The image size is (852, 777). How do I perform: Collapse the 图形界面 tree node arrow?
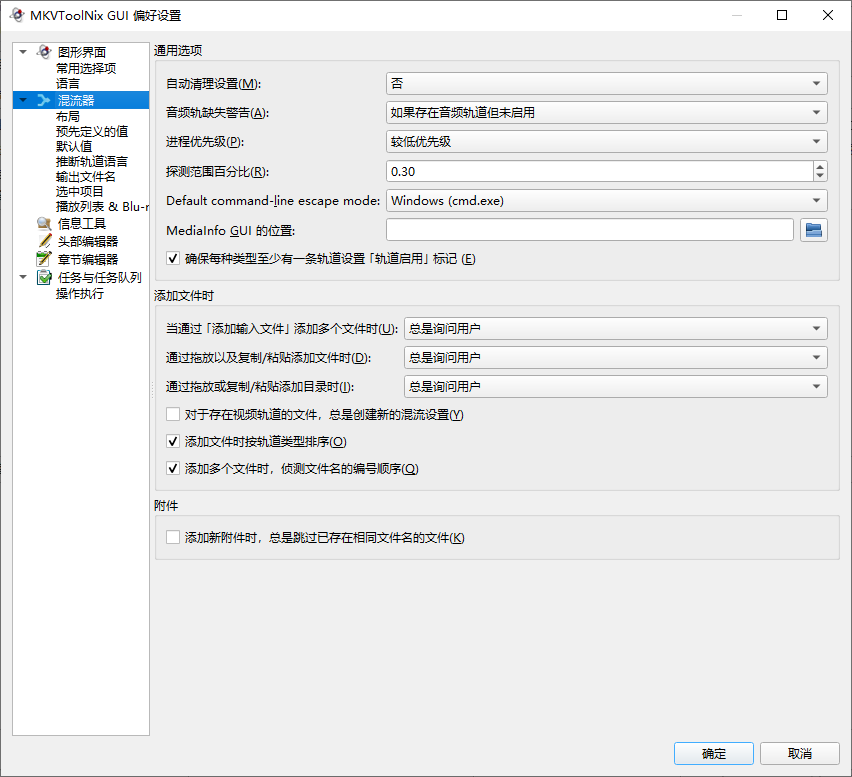[x=23, y=52]
